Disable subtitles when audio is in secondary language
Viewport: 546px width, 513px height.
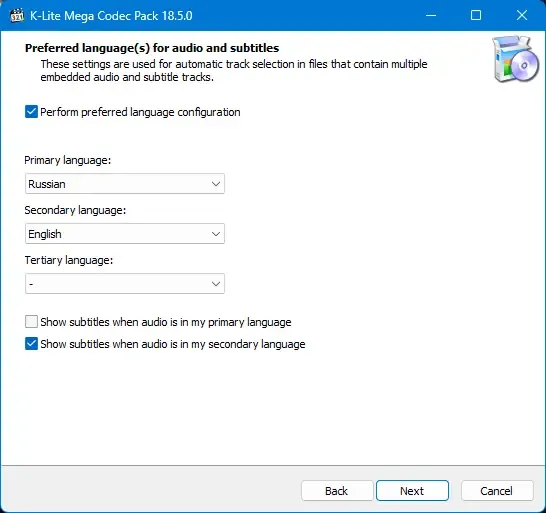pyautogui.click(x=31, y=344)
